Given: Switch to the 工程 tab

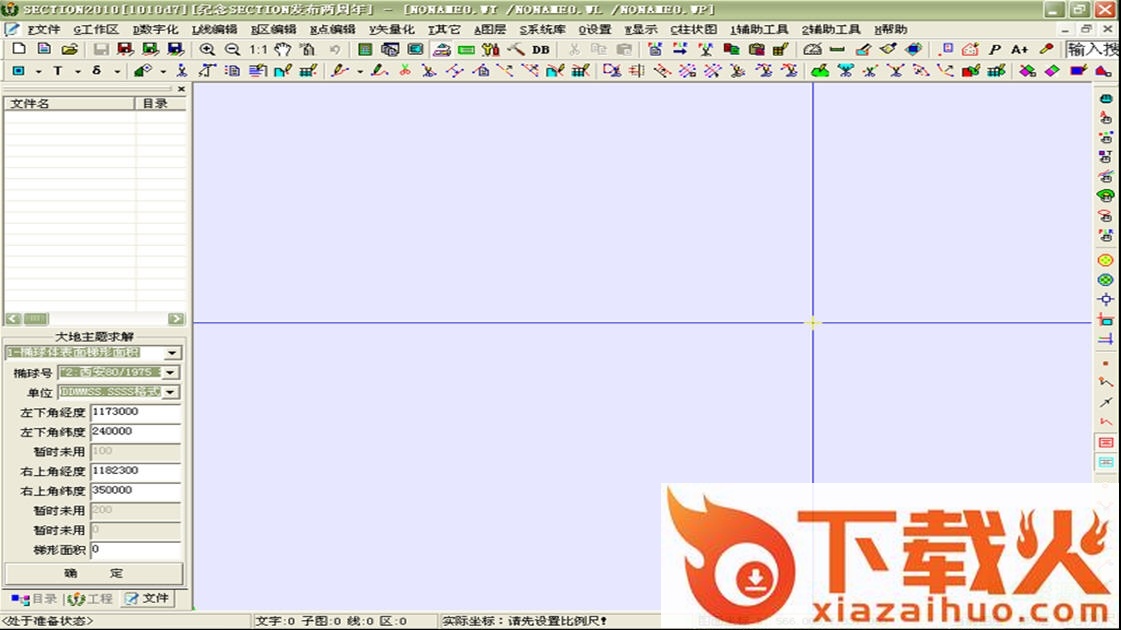Looking at the screenshot, I should (x=91, y=599).
